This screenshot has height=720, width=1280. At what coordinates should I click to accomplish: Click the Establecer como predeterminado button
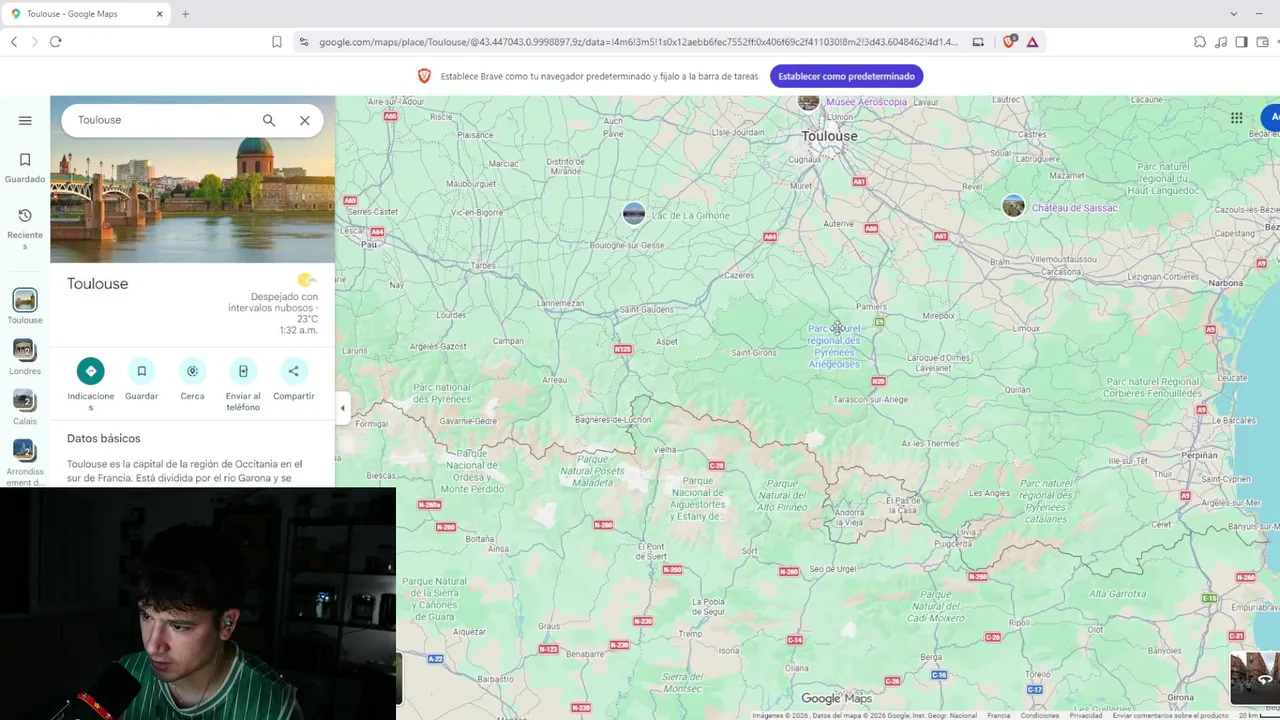coord(846,76)
